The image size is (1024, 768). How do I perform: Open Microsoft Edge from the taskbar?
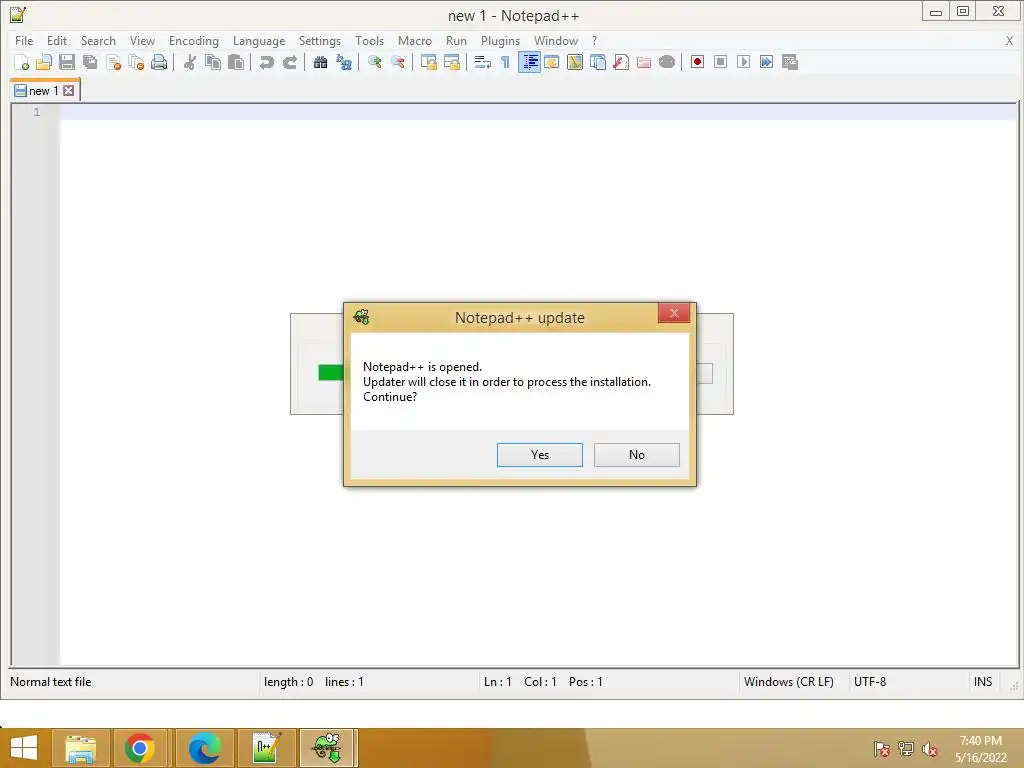204,748
